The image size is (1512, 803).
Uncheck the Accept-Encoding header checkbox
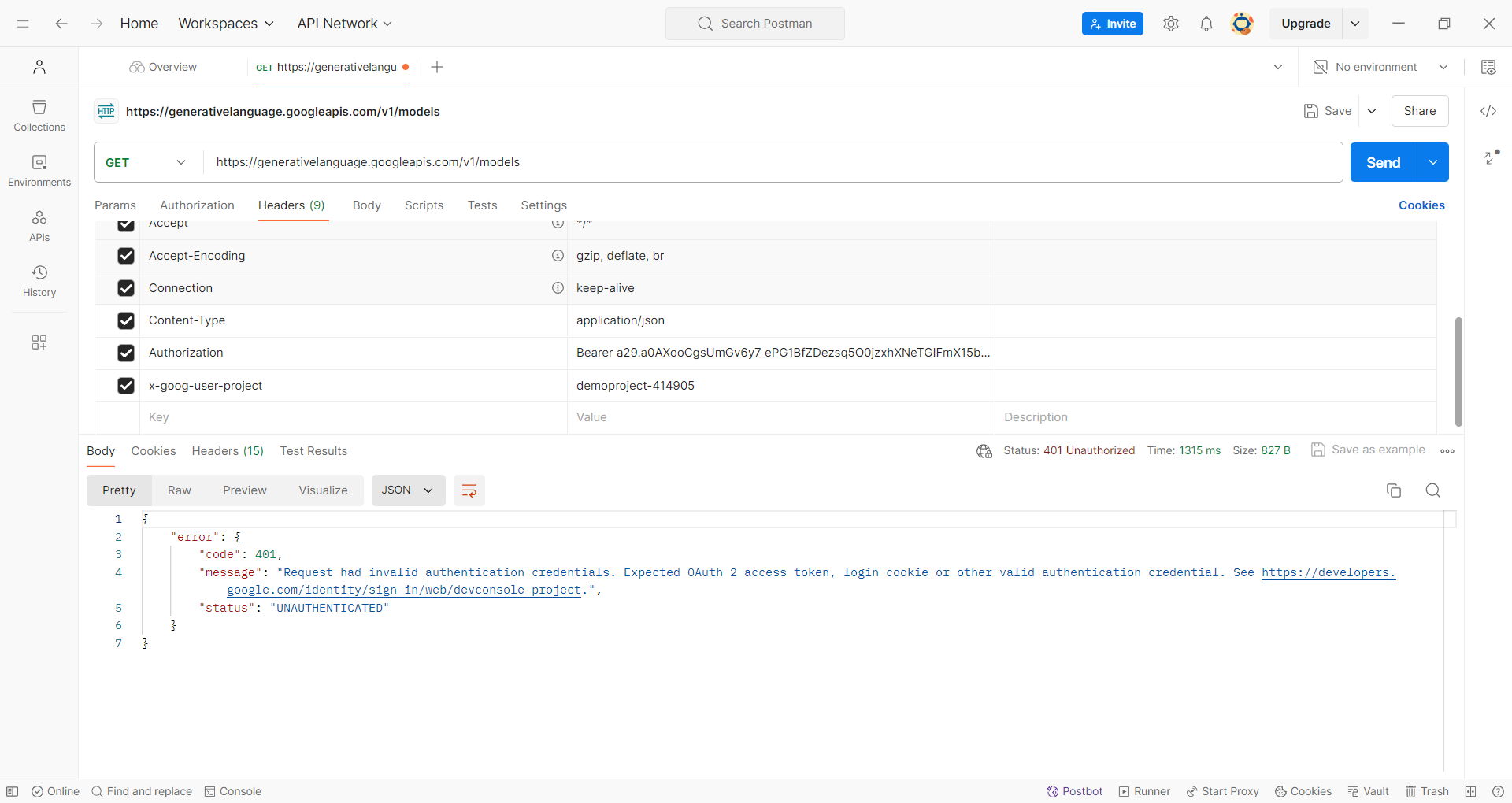pyautogui.click(x=126, y=256)
